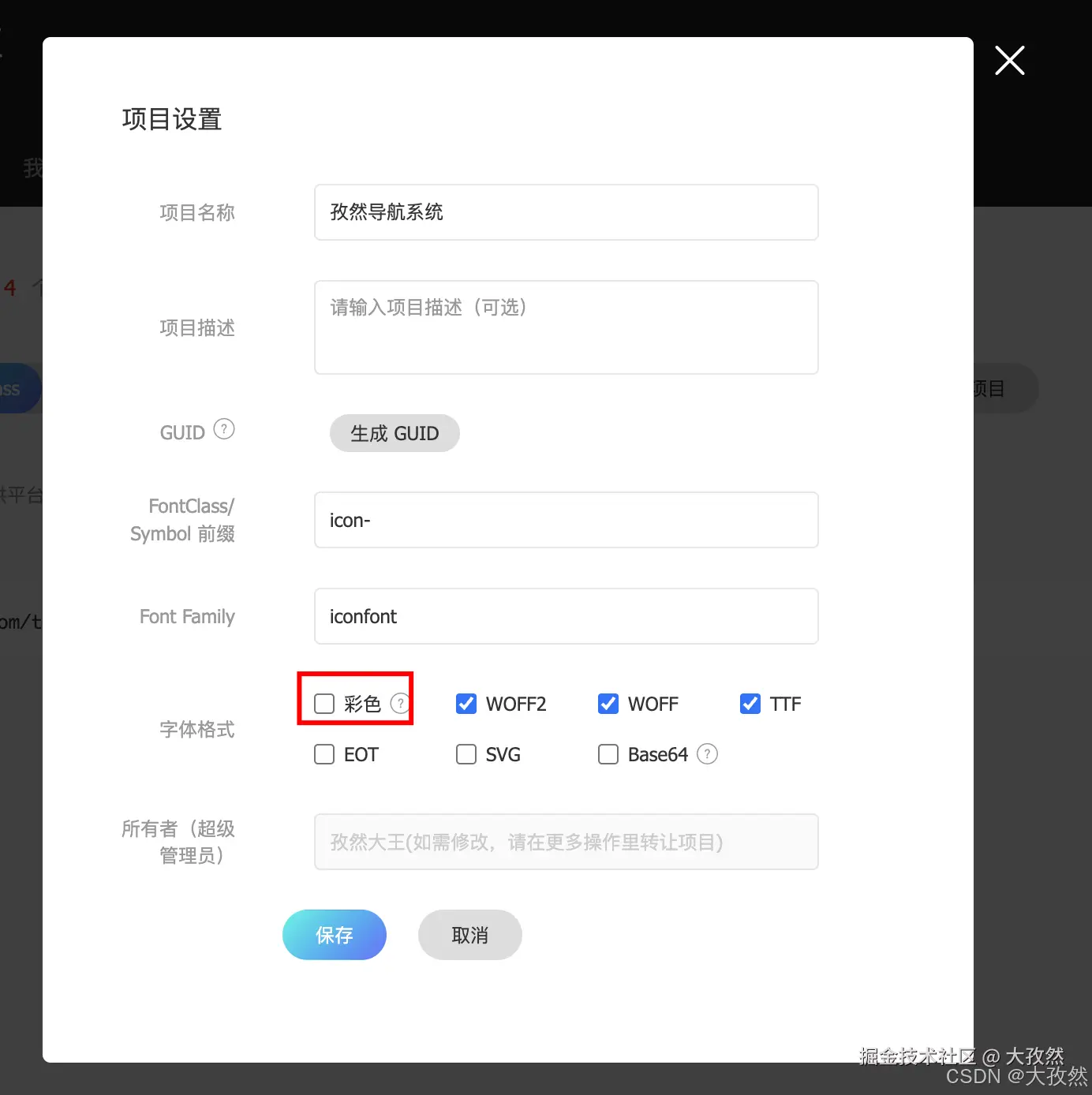Edit the FontClass/Symbol 前缀 field

pos(567,520)
